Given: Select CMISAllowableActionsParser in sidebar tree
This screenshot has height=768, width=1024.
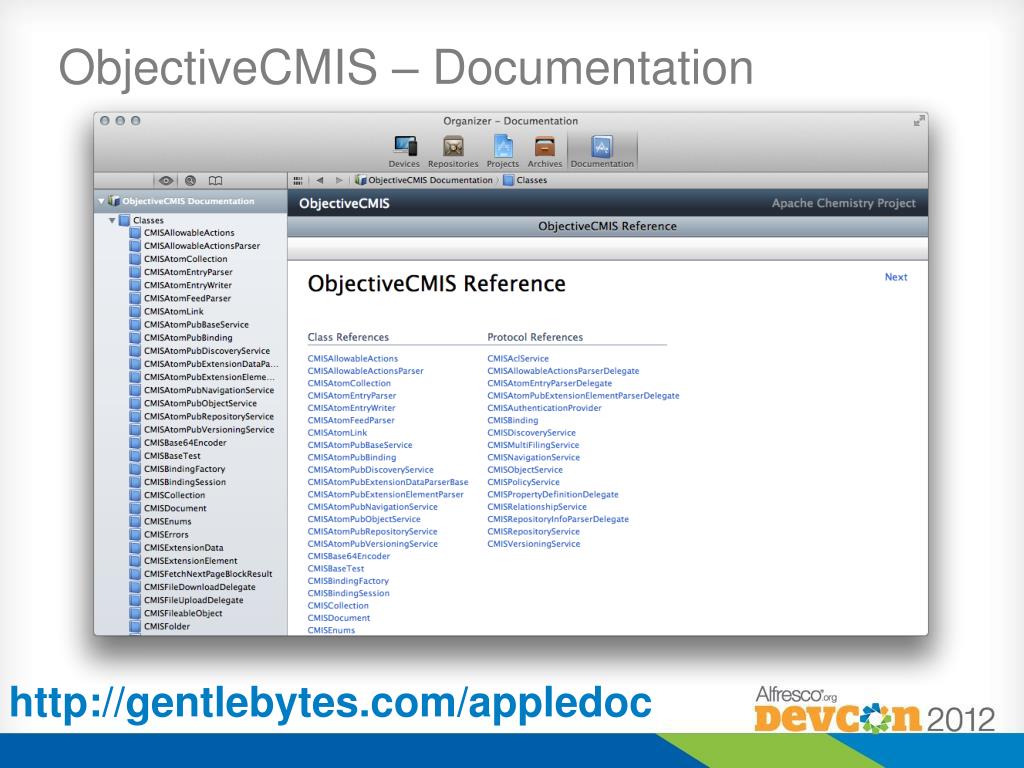Looking at the screenshot, I should click(195, 246).
